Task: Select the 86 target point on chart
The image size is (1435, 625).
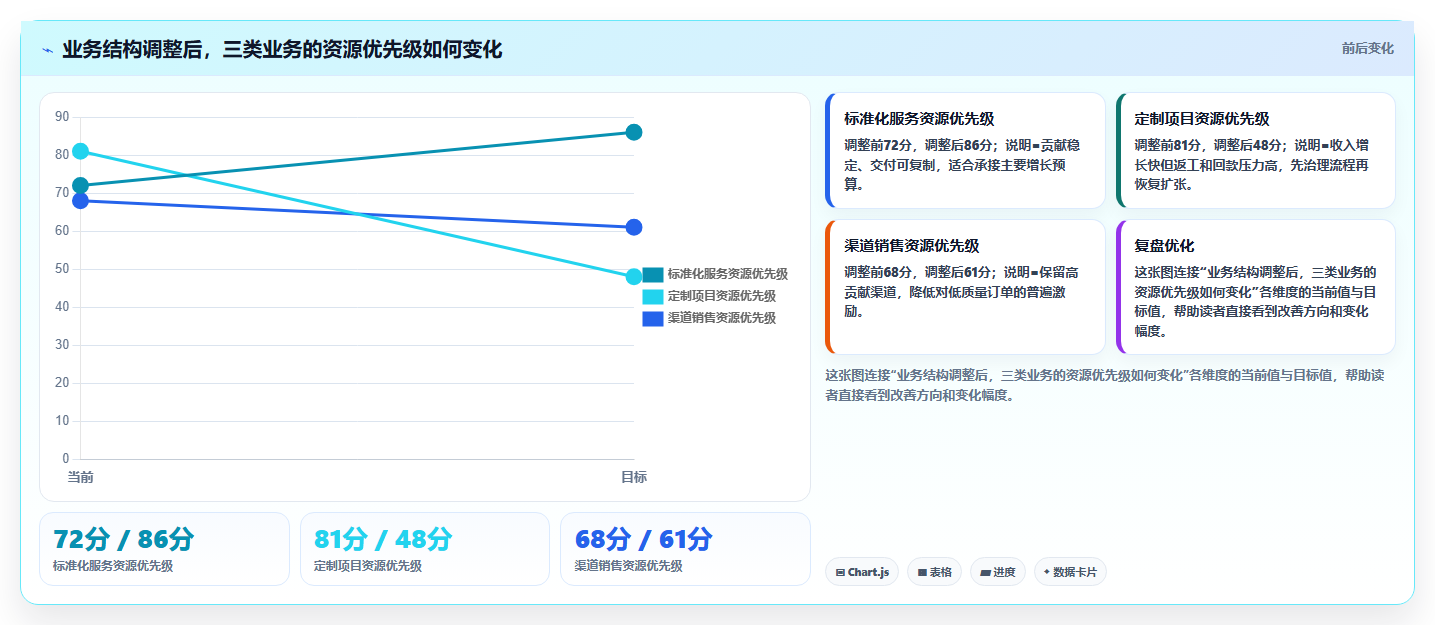Action: (633, 132)
